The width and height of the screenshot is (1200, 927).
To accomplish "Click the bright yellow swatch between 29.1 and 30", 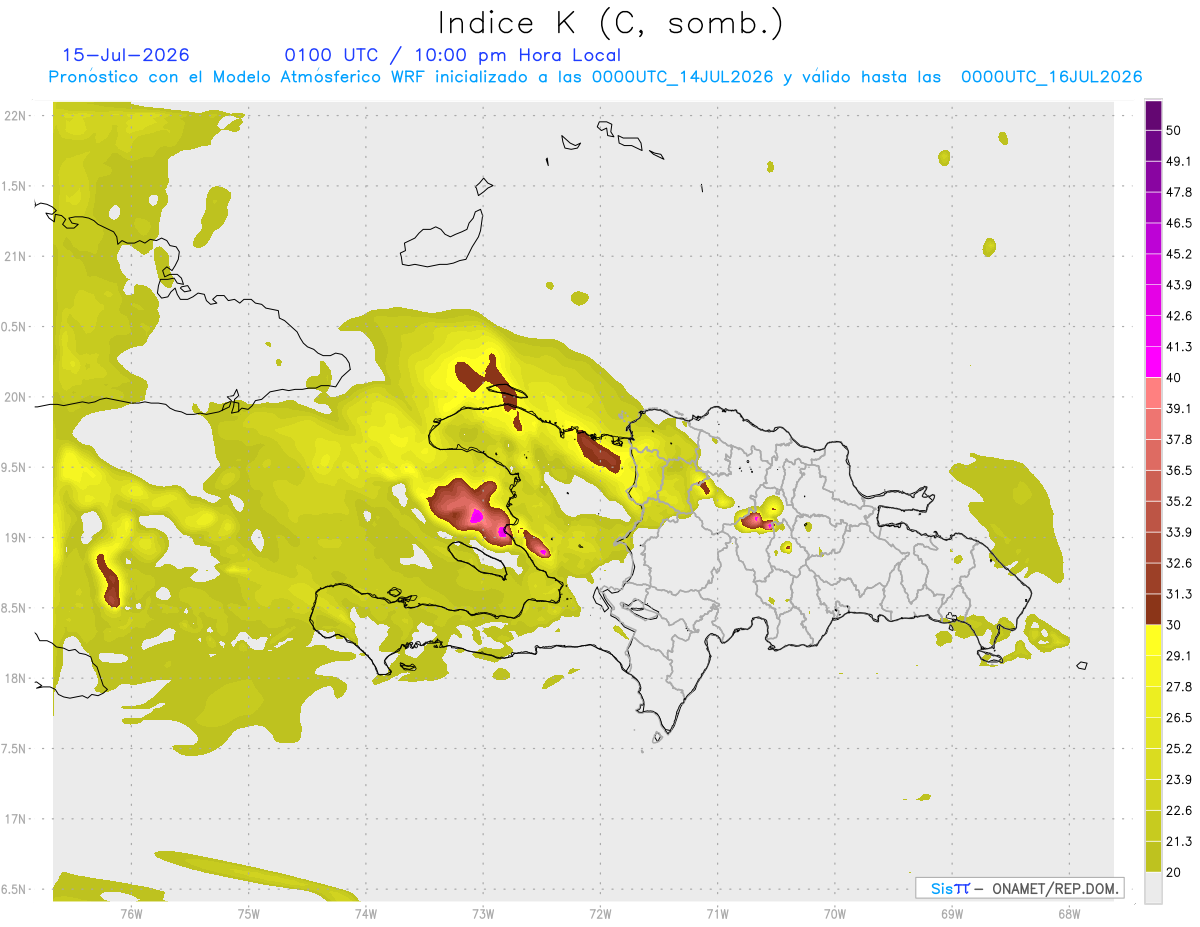I will point(1153,640).
